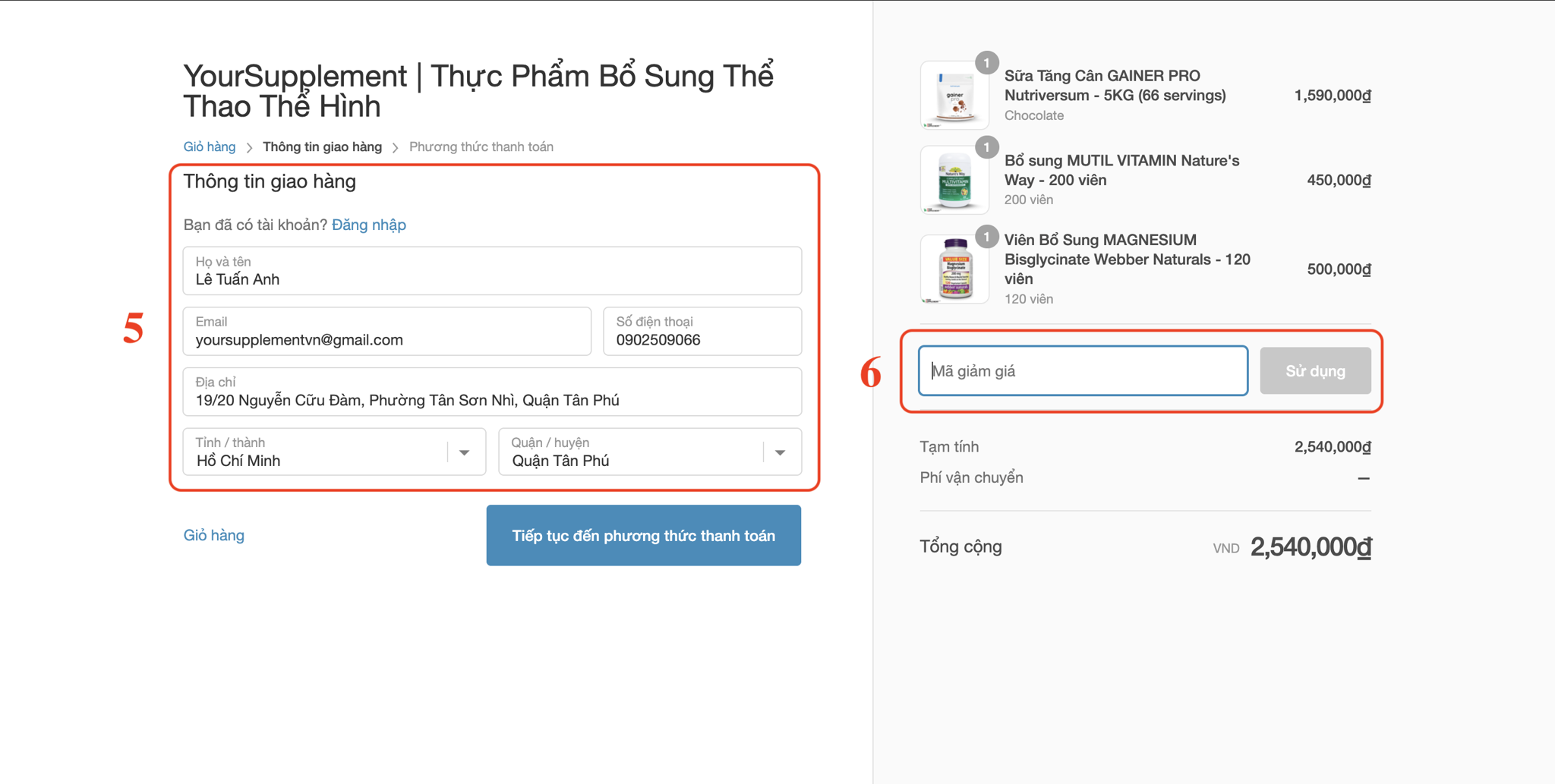Click the Email input field
This screenshot has width=1555, height=784.
pos(386,332)
